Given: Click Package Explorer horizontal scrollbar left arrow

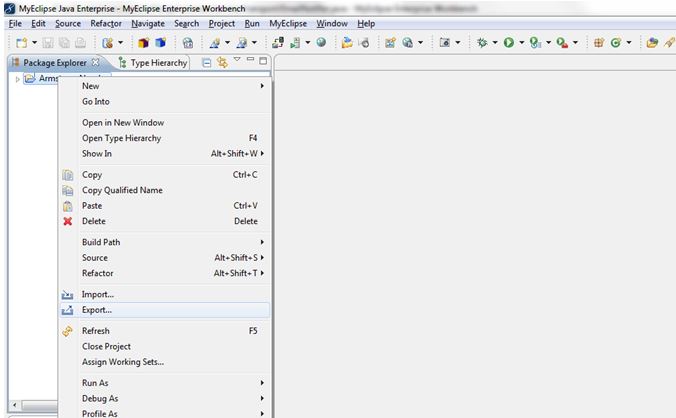Looking at the screenshot, I should (15, 406).
